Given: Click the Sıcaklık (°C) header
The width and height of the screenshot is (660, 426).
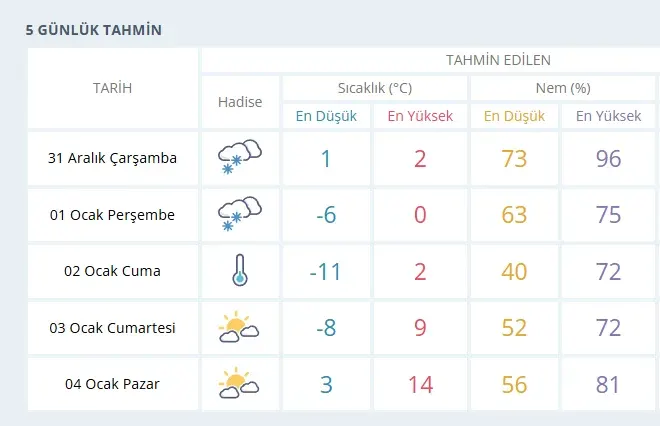Looking at the screenshot, I should [375, 88].
